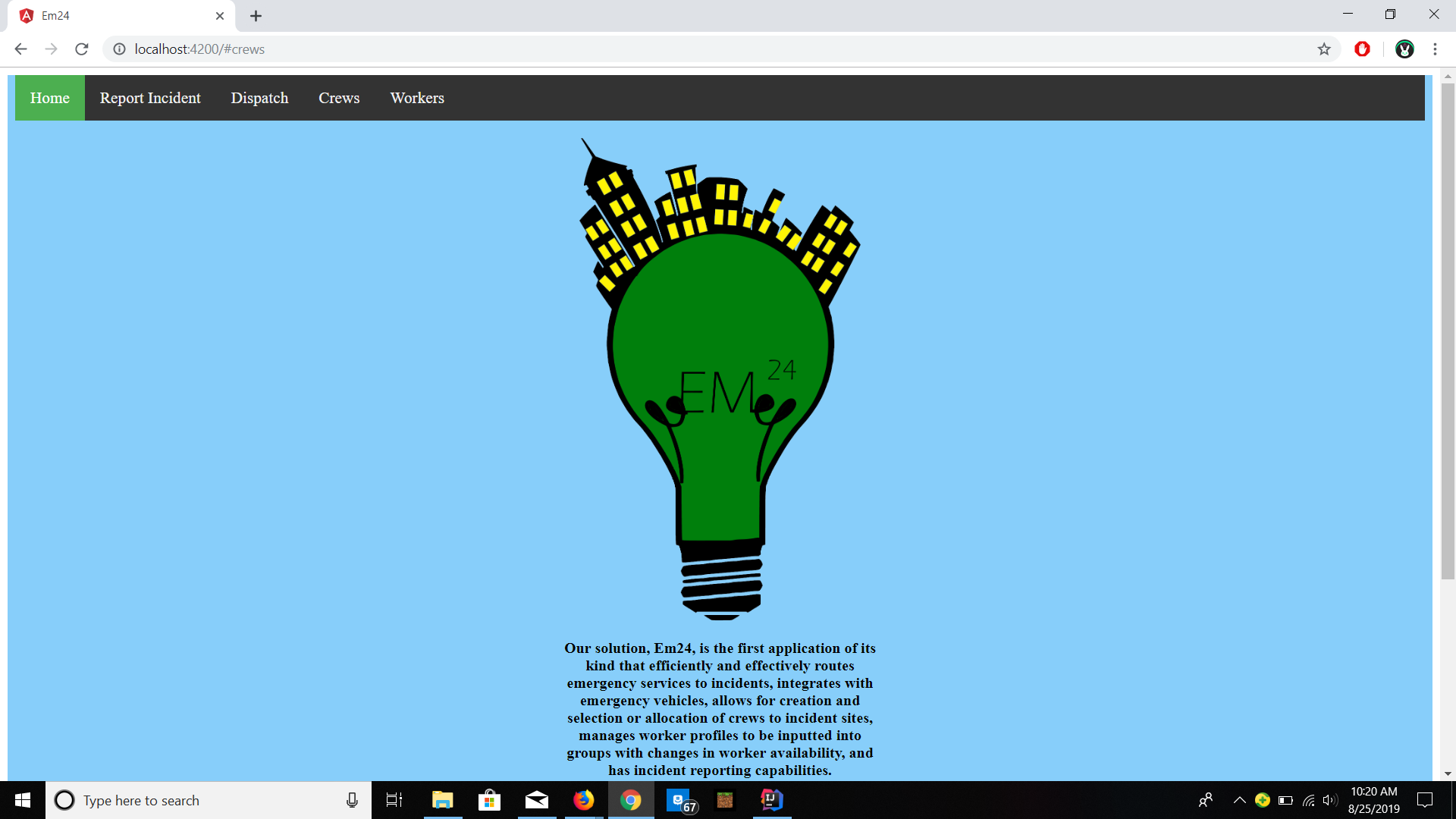
Task: Go back to the previous page
Action: [x=20, y=49]
